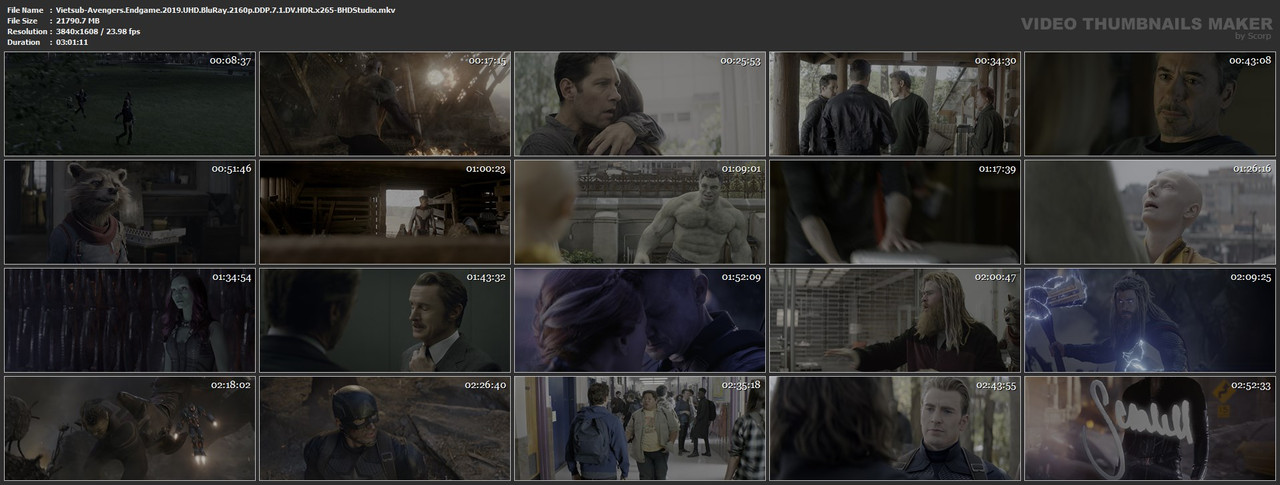Image resolution: width=1280 pixels, height=485 pixels.
Task: Select the 01:09:01 Hulk thumbnail
Action: click(640, 211)
